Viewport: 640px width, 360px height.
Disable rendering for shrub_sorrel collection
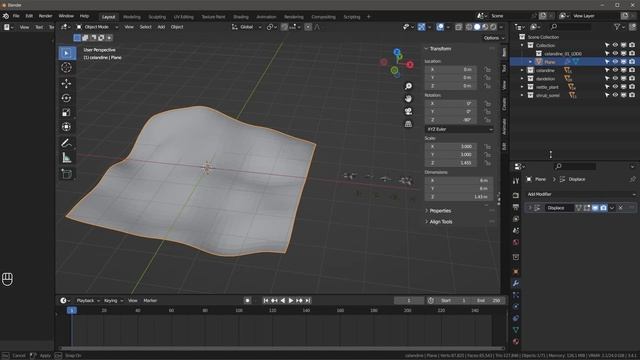[632, 95]
